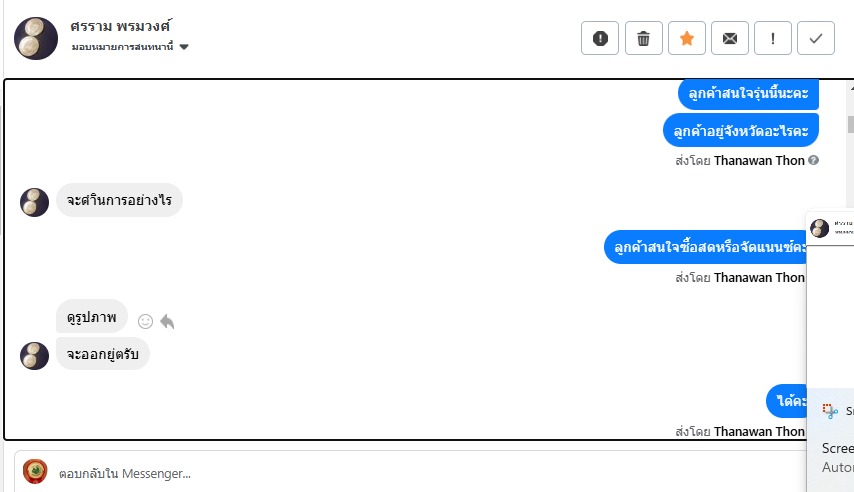Click message bubble จะศรินการอย่างไร
Viewport: 854px width, 492px height.
point(119,200)
